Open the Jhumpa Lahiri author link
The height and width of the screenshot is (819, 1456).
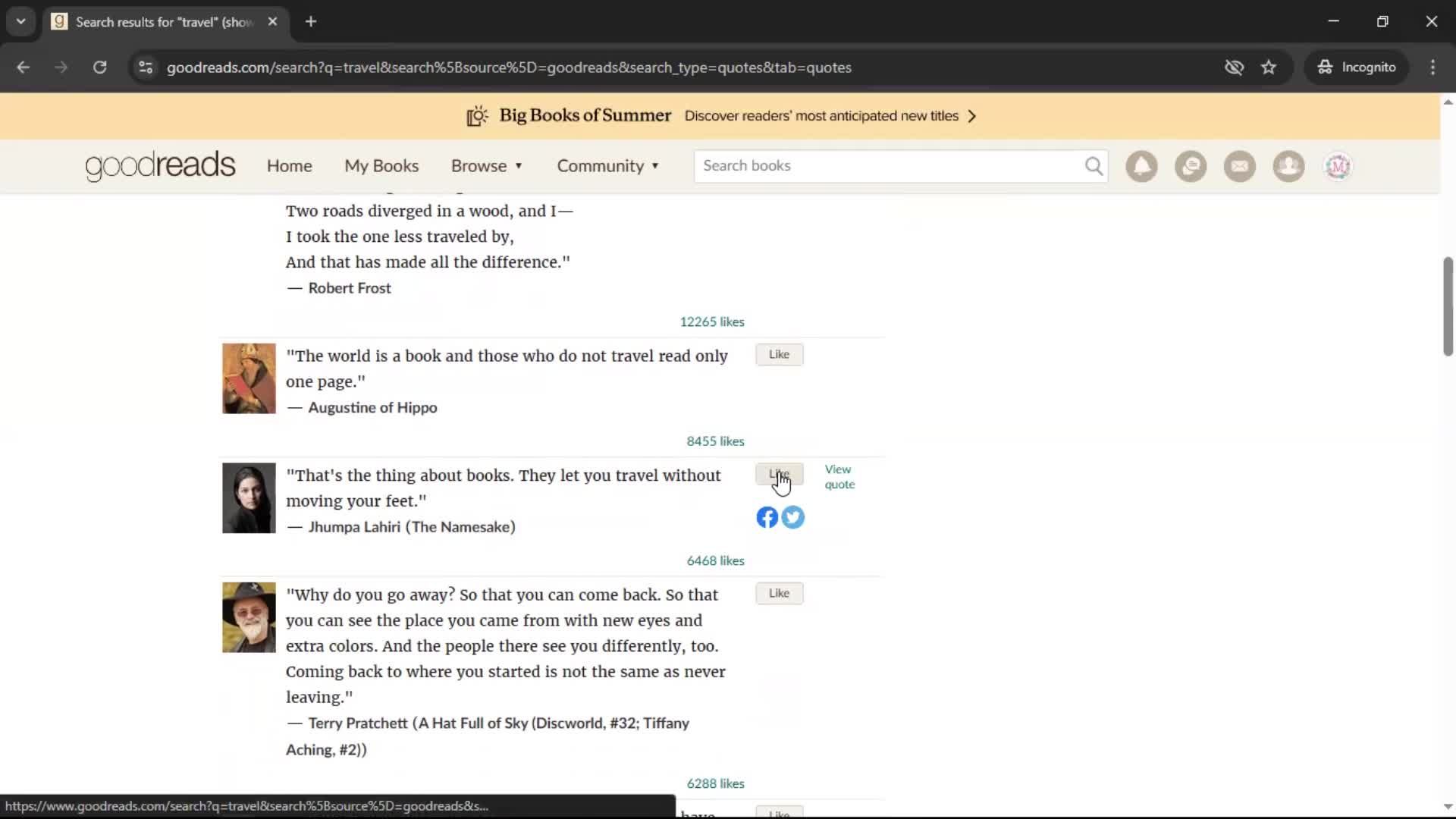pos(354,527)
